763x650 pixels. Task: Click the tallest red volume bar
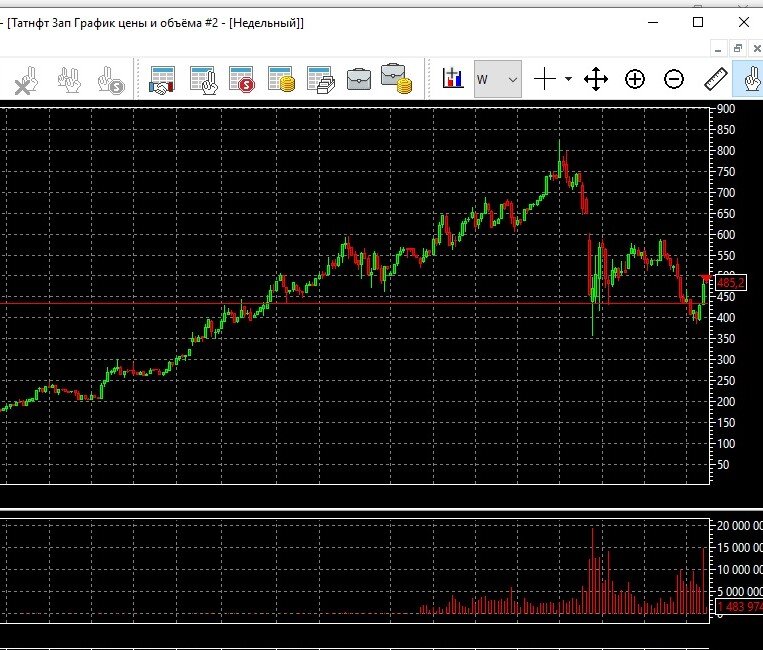click(592, 571)
